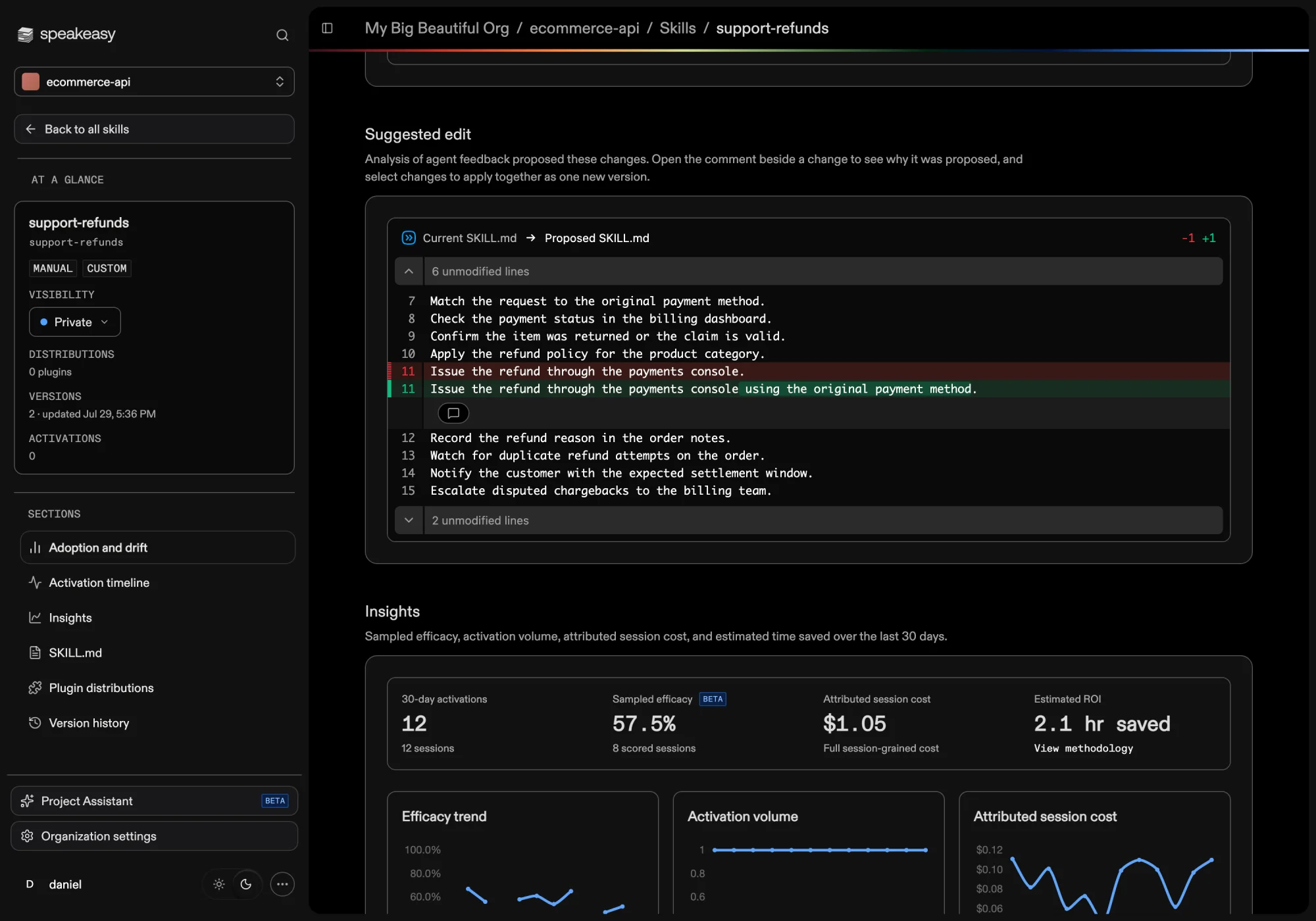Click the $1.05 attributed session cost
This screenshot has height=921, width=1316.
(854, 724)
